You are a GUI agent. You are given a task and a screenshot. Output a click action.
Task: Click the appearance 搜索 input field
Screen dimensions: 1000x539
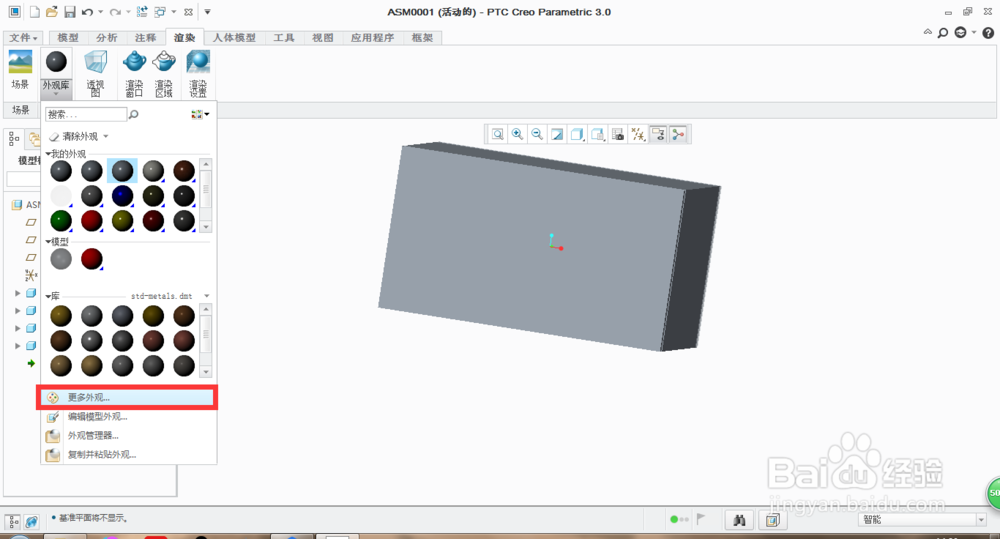pyautogui.click(x=86, y=114)
